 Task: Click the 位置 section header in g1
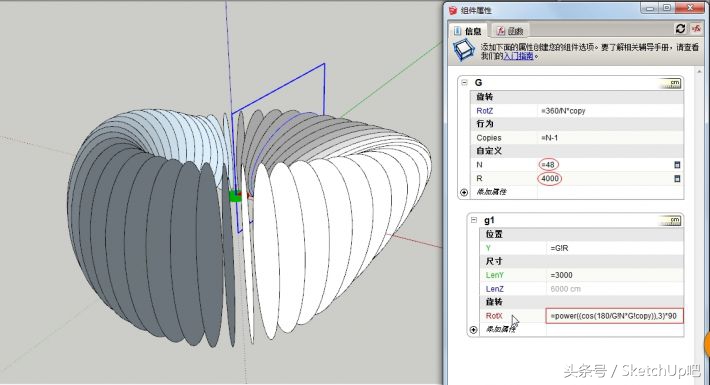pyautogui.click(x=494, y=234)
